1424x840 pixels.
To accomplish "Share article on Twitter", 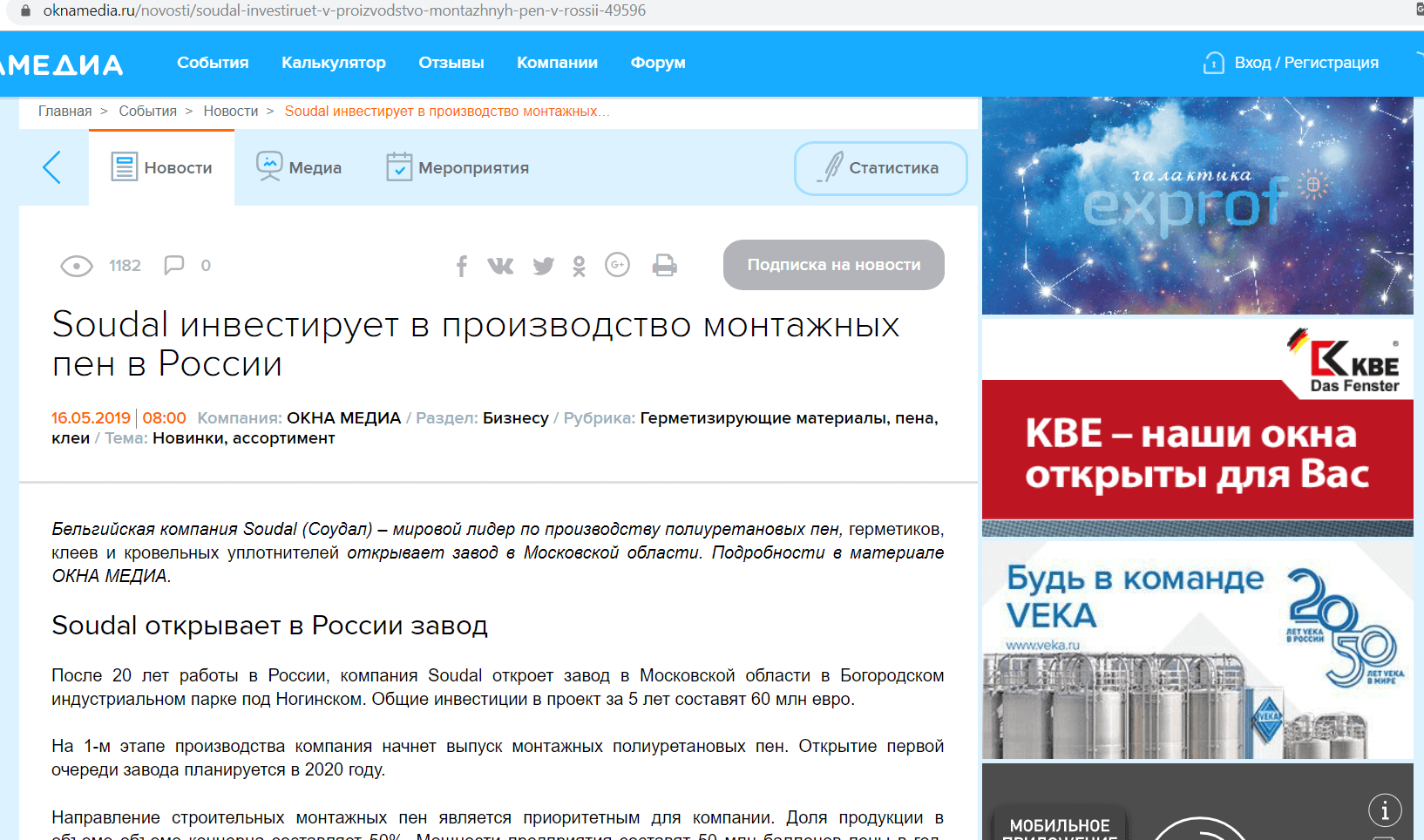I will (543, 266).
